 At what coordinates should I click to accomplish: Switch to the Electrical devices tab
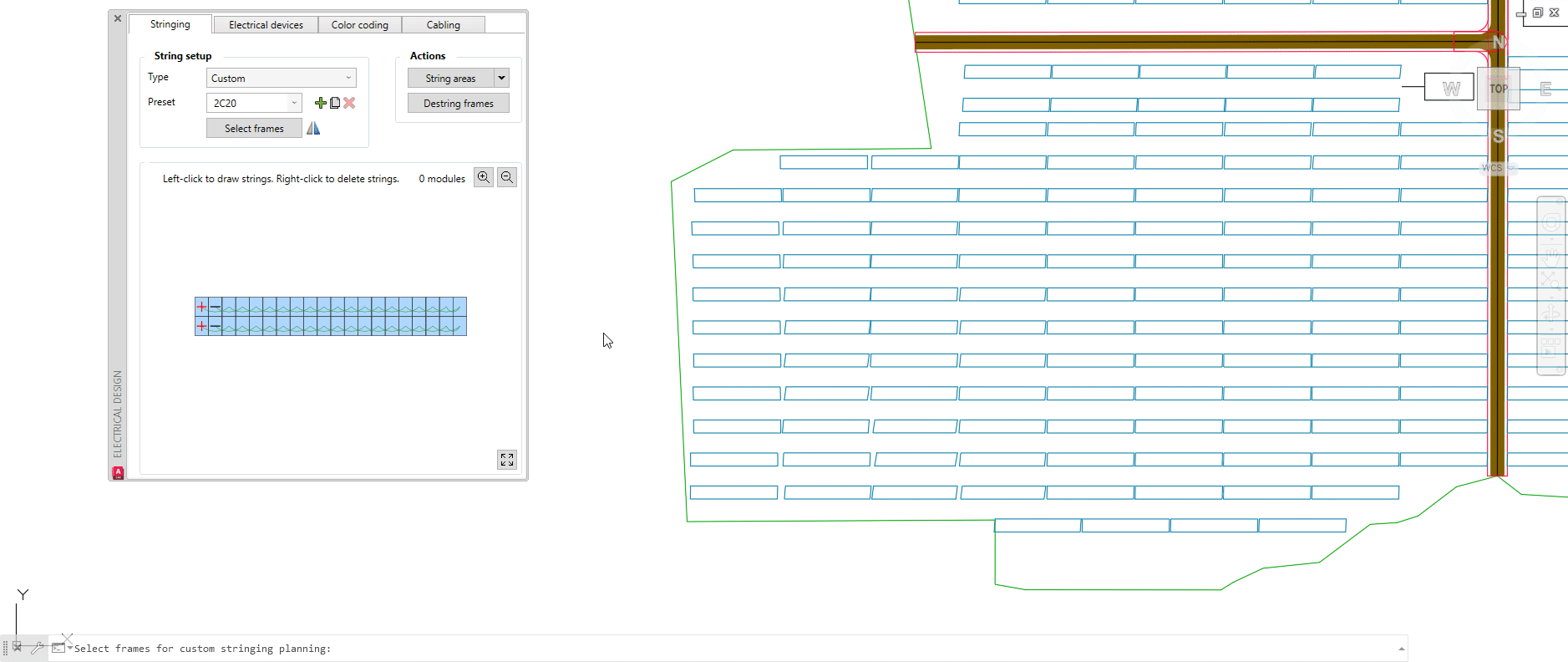pyautogui.click(x=266, y=25)
